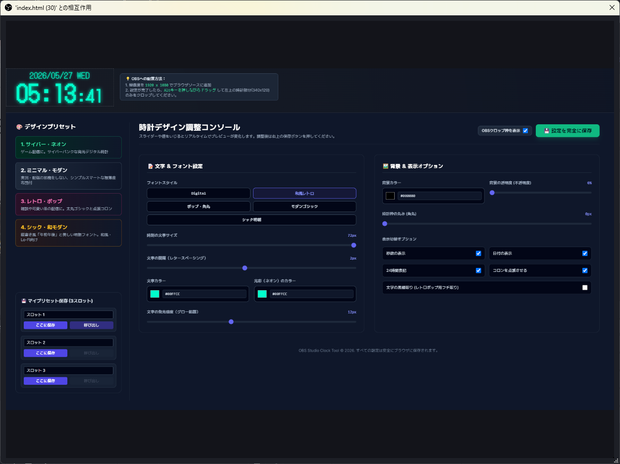Click the picture icon beside 背景 & 表示オプション heading
Viewport: 620px width, 464px height.
click(386, 166)
